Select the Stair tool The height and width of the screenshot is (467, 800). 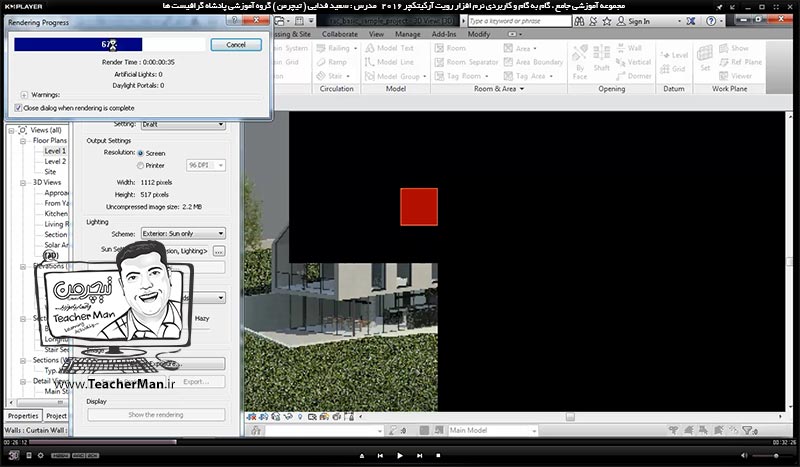pyautogui.click(x=330, y=76)
